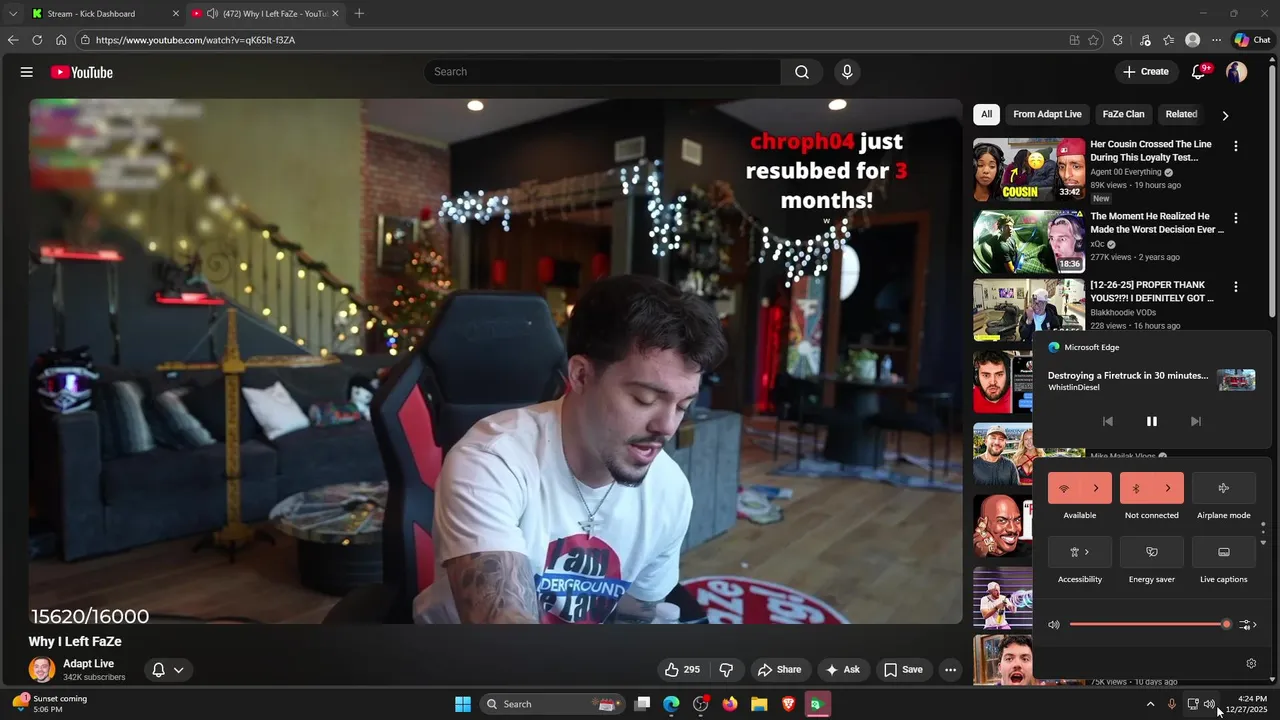Go to the YouTube home logo

click(x=81, y=72)
